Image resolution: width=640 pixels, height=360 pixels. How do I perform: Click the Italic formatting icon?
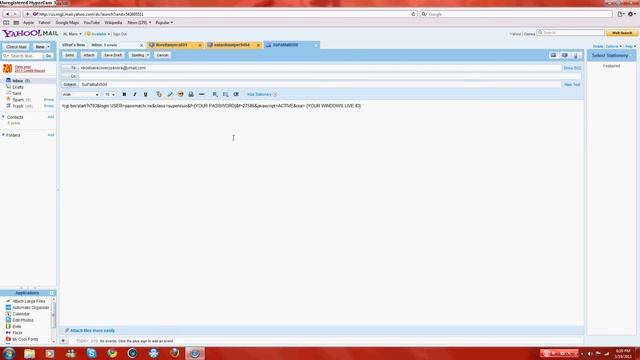135,94
